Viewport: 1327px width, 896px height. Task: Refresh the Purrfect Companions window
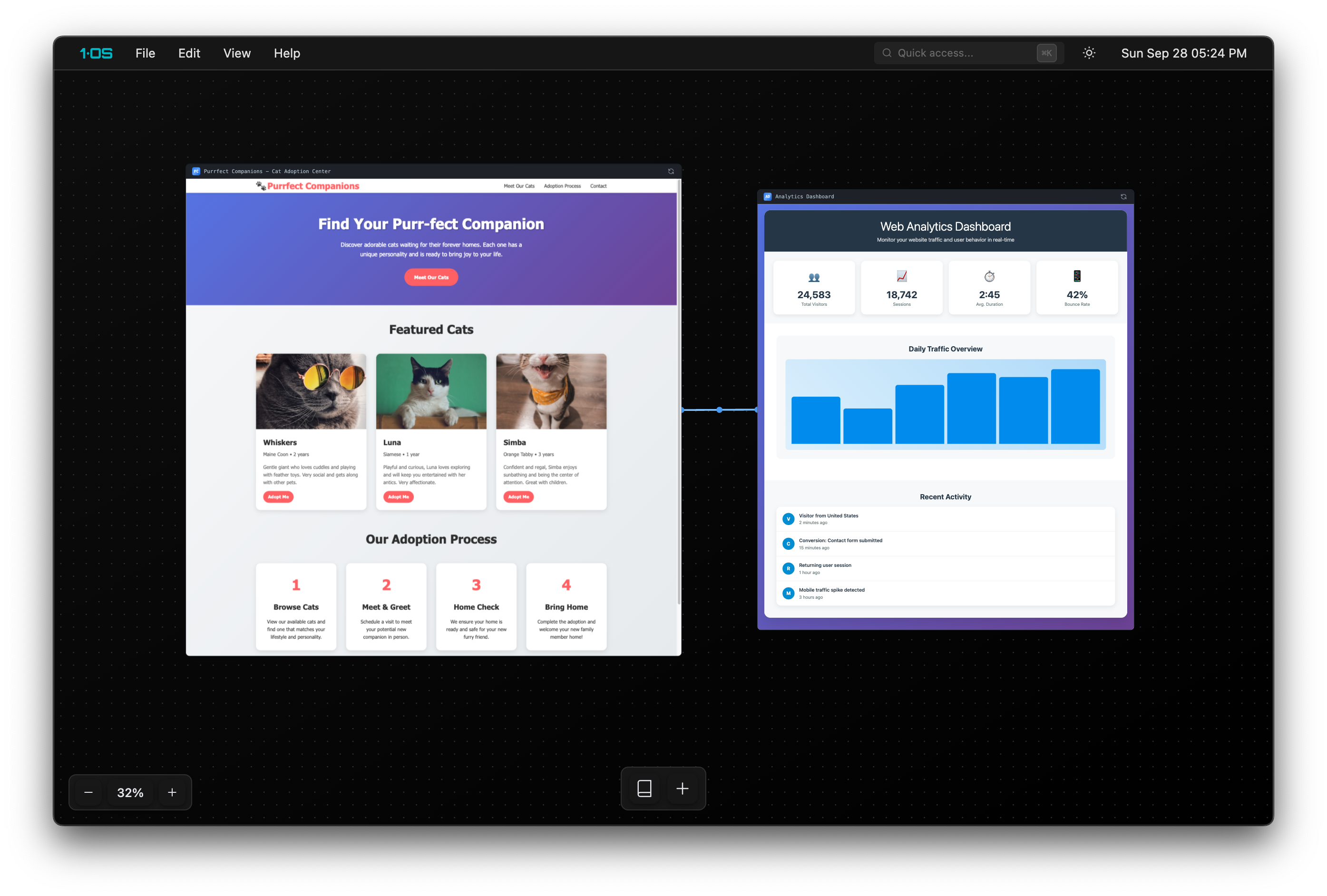[671, 171]
